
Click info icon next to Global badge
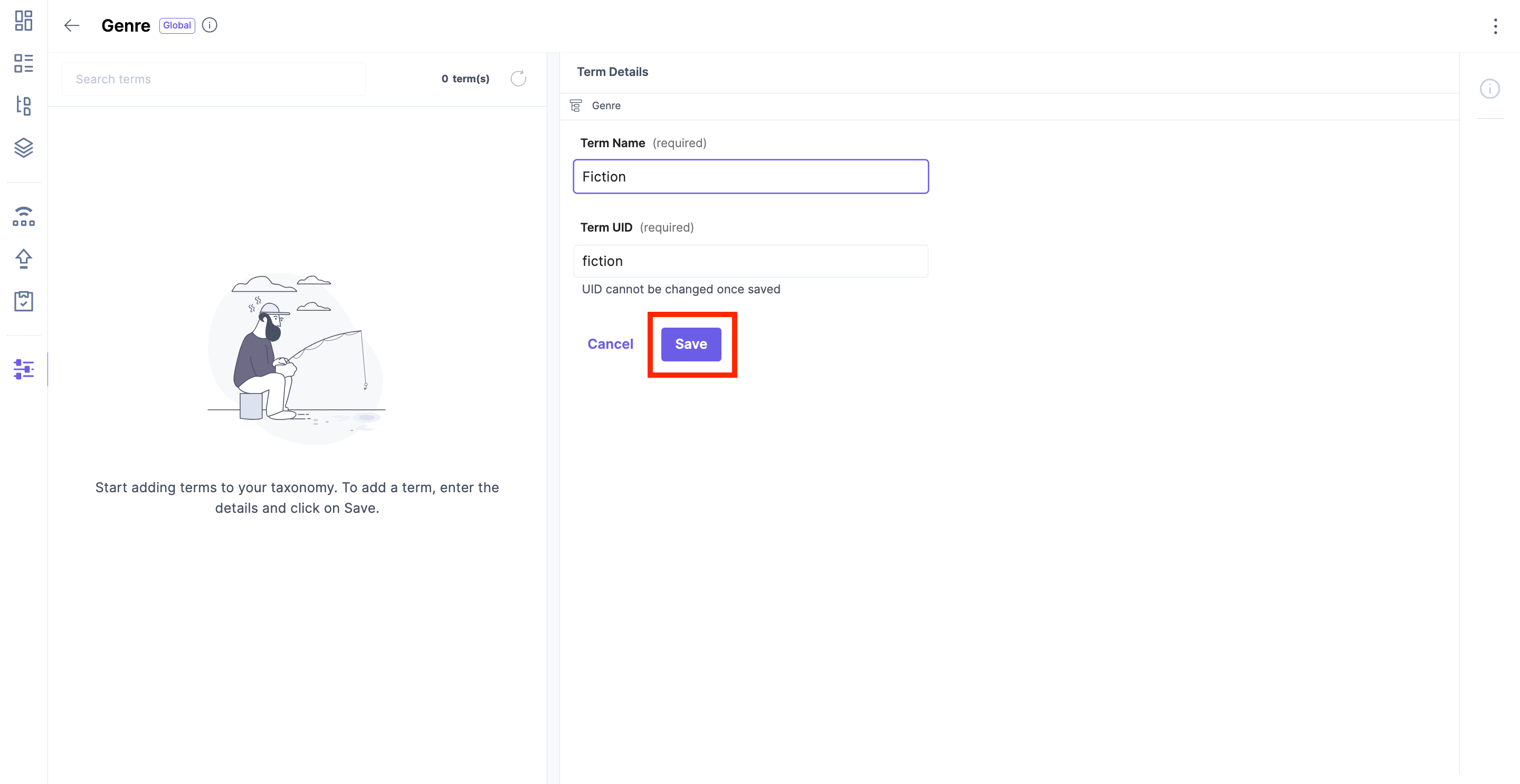[x=210, y=25]
